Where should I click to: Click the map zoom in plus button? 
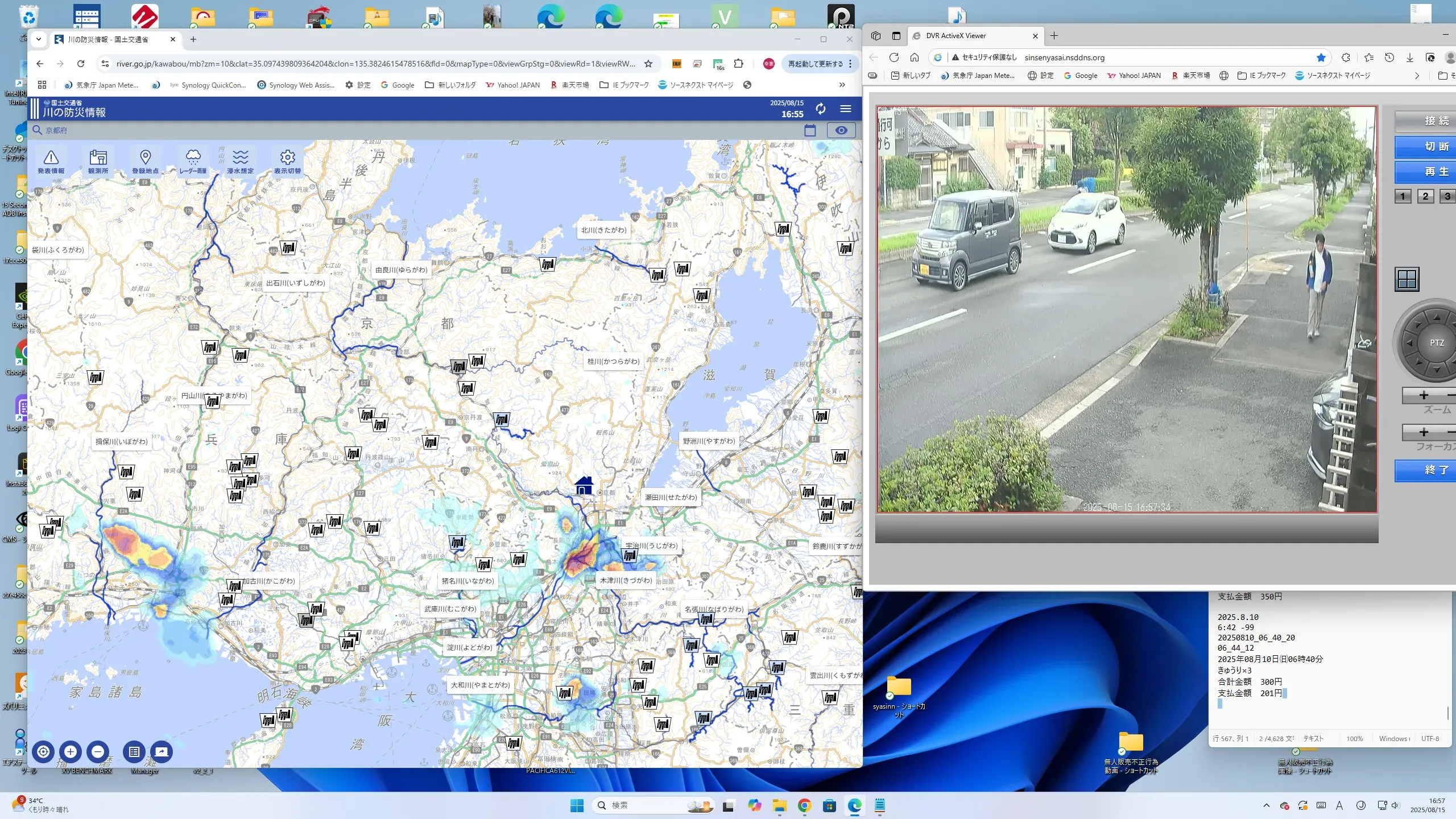[71, 752]
